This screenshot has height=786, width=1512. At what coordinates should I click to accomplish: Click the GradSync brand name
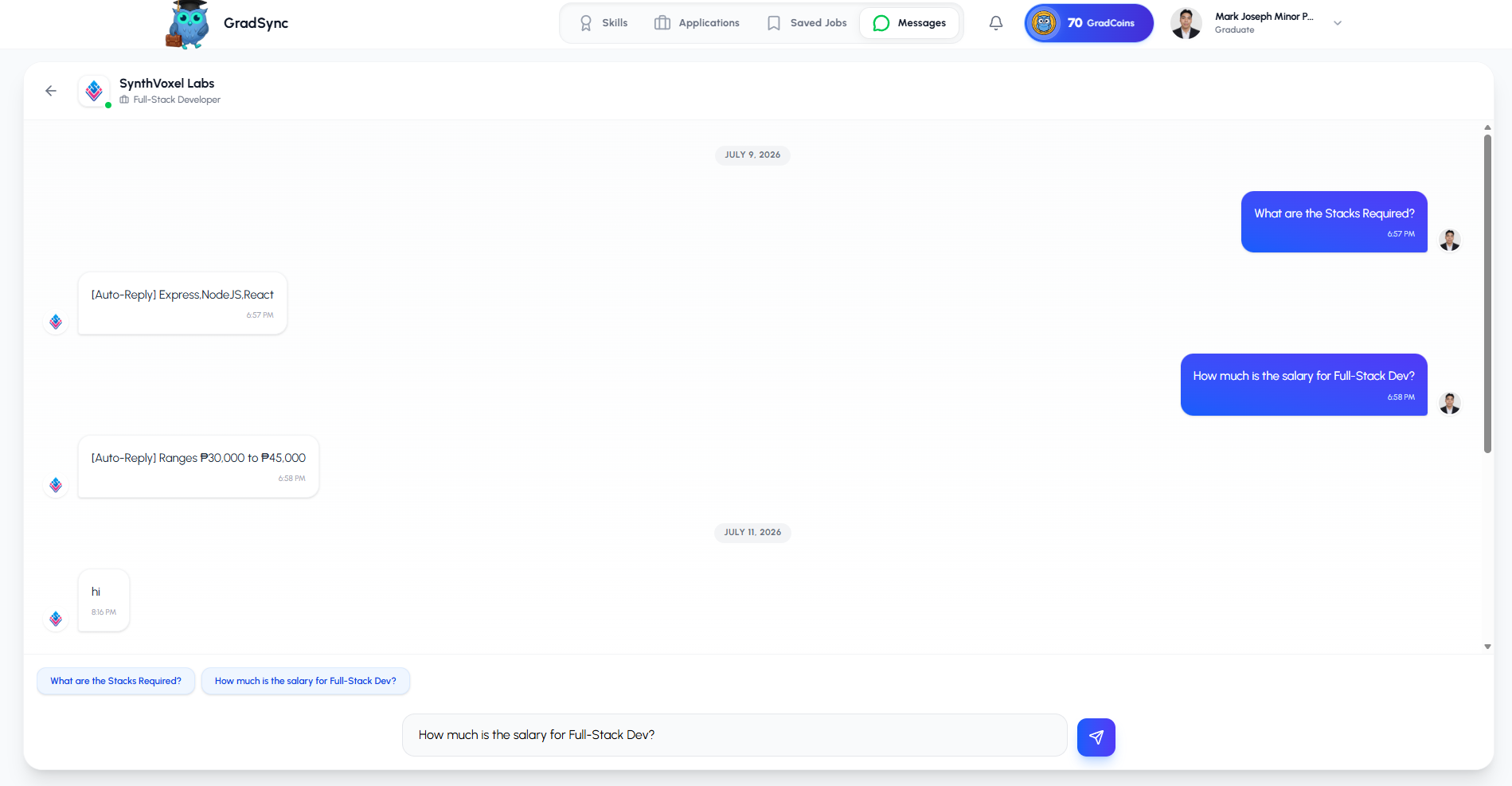(256, 23)
